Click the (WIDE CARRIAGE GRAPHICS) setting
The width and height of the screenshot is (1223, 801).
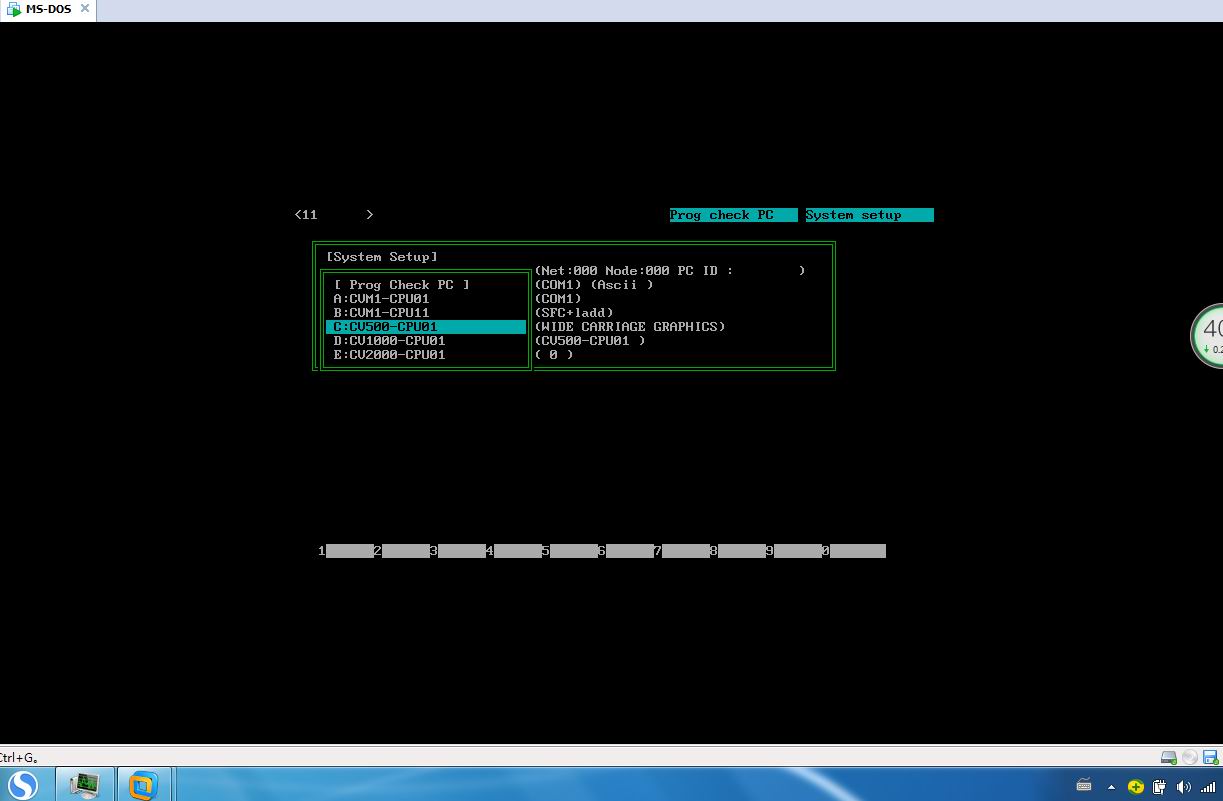[630, 327]
